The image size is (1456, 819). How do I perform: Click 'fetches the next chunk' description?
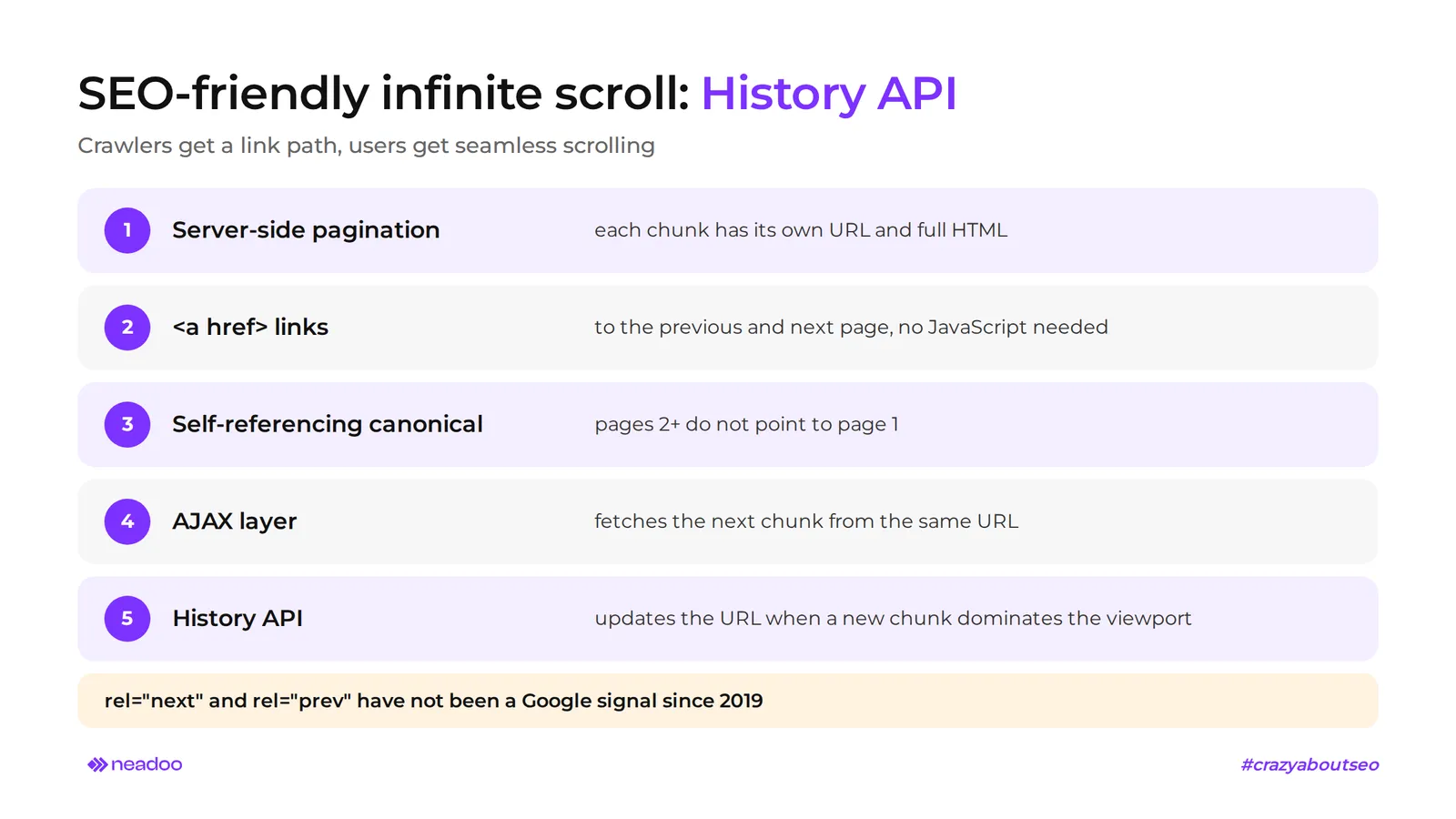806,521
